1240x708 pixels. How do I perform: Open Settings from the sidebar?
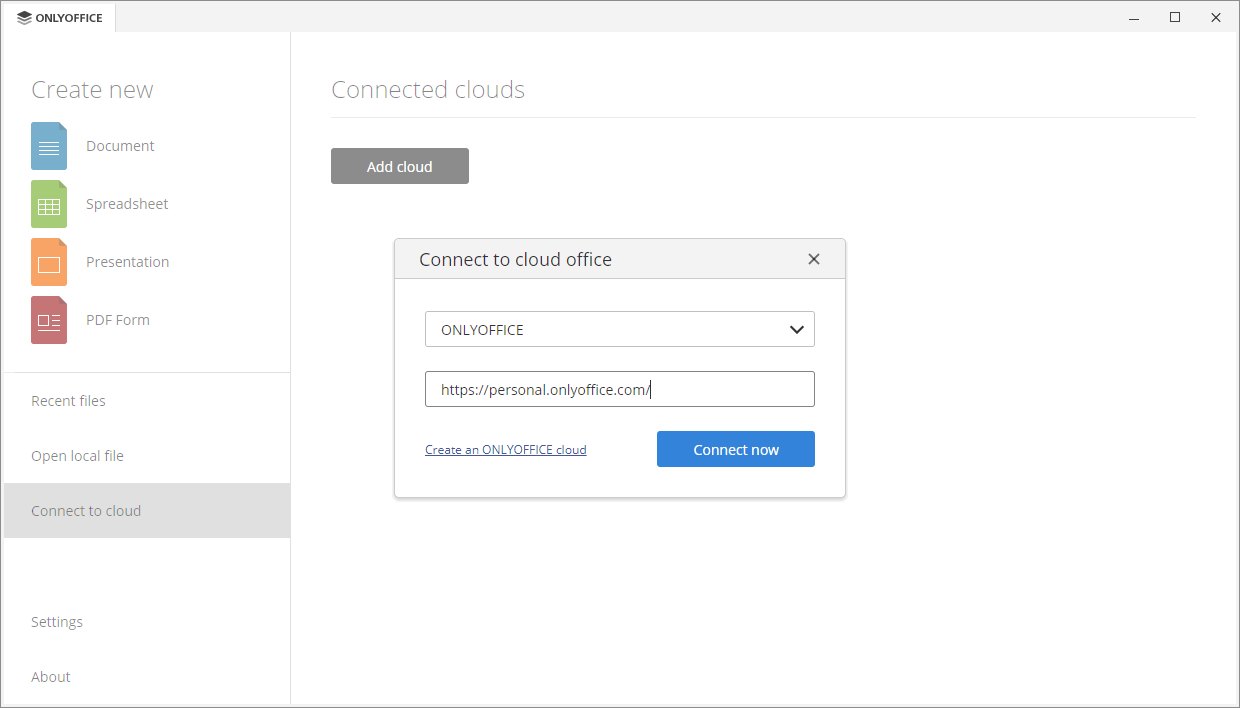[147, 622]
